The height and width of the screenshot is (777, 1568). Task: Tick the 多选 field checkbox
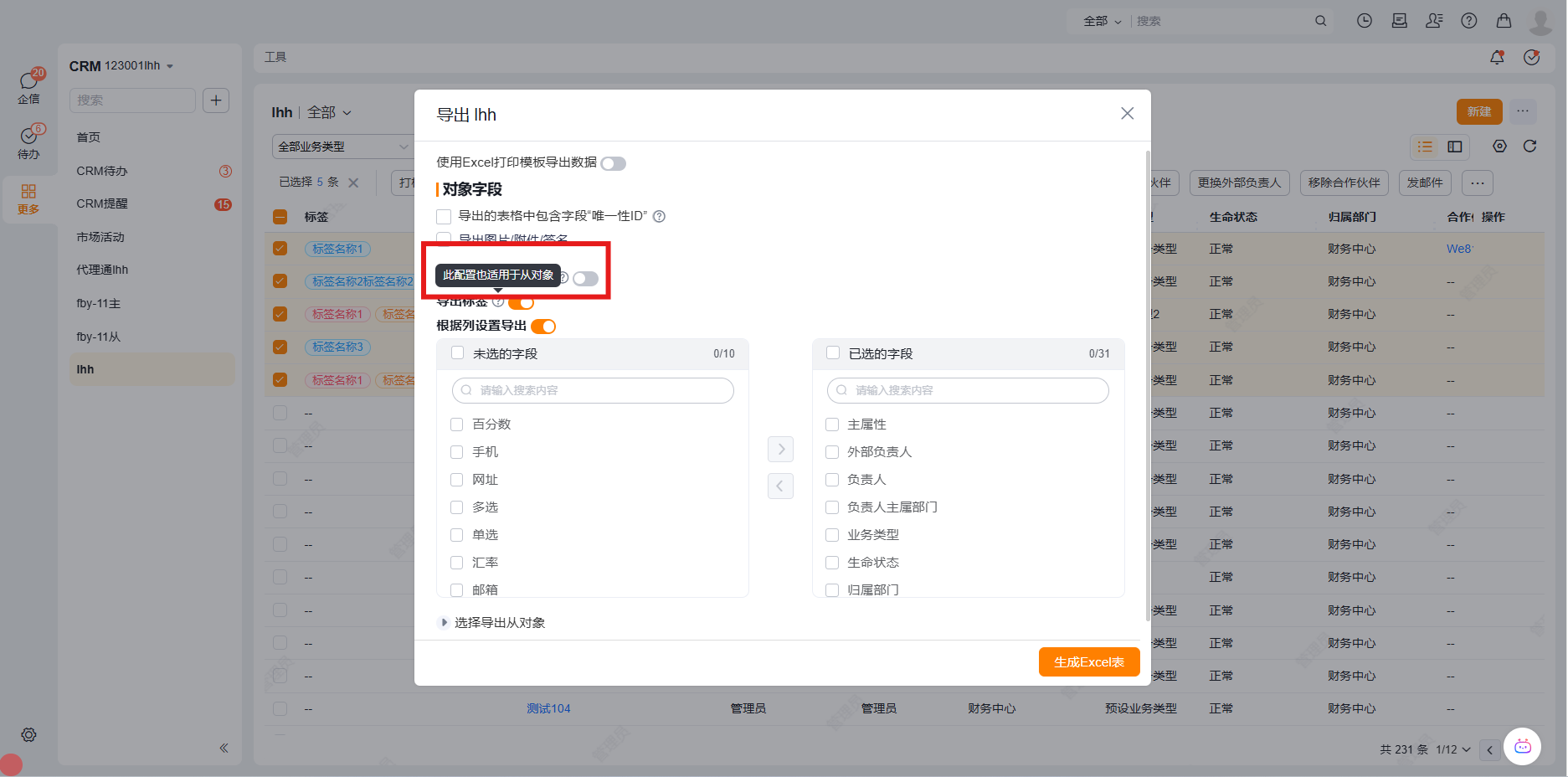click(x=457, y=507)
